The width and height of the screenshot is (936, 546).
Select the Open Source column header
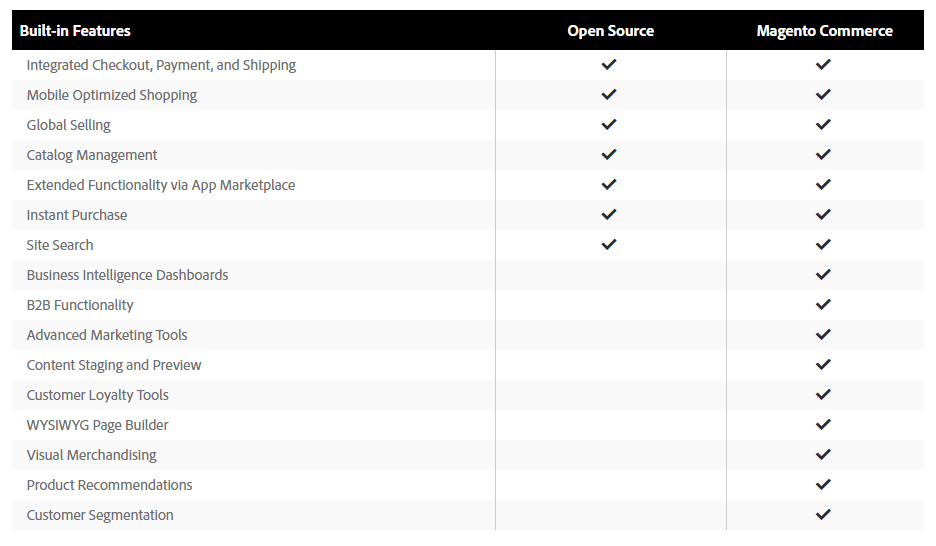tap(610, 31)
